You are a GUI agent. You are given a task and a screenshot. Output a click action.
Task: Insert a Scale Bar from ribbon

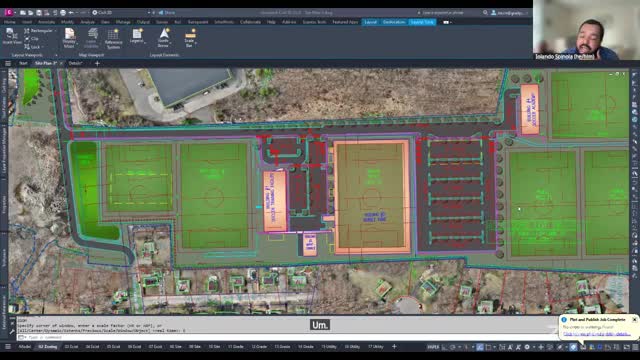click(190, 38)
